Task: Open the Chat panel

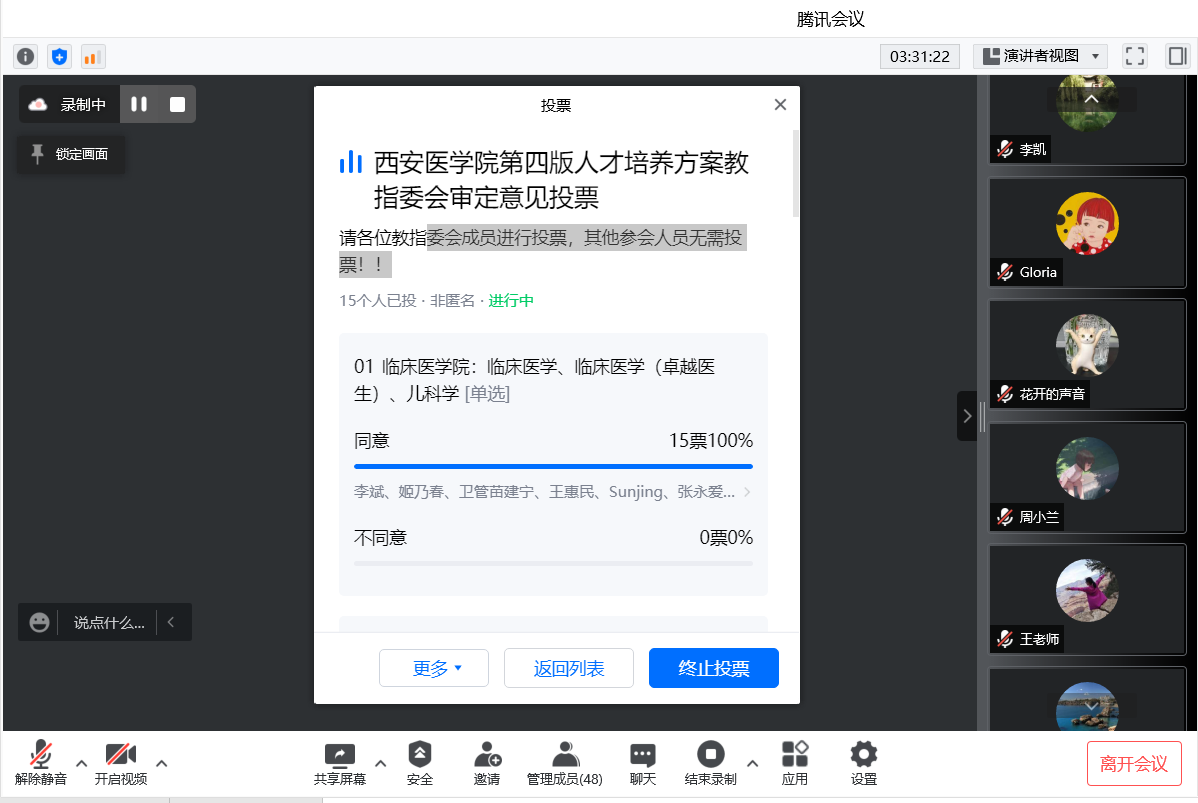Action: click(x=642, y=763)
